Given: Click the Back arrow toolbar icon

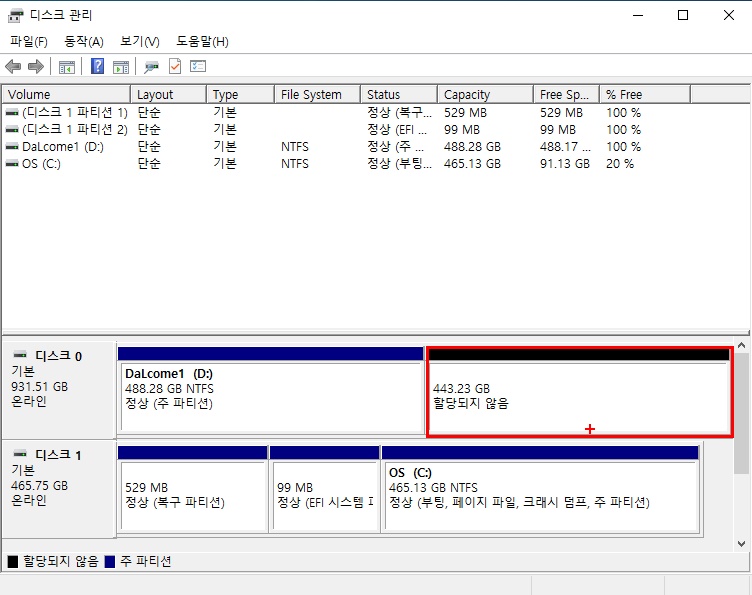Looking at the screenshot, I should point(13,66).
